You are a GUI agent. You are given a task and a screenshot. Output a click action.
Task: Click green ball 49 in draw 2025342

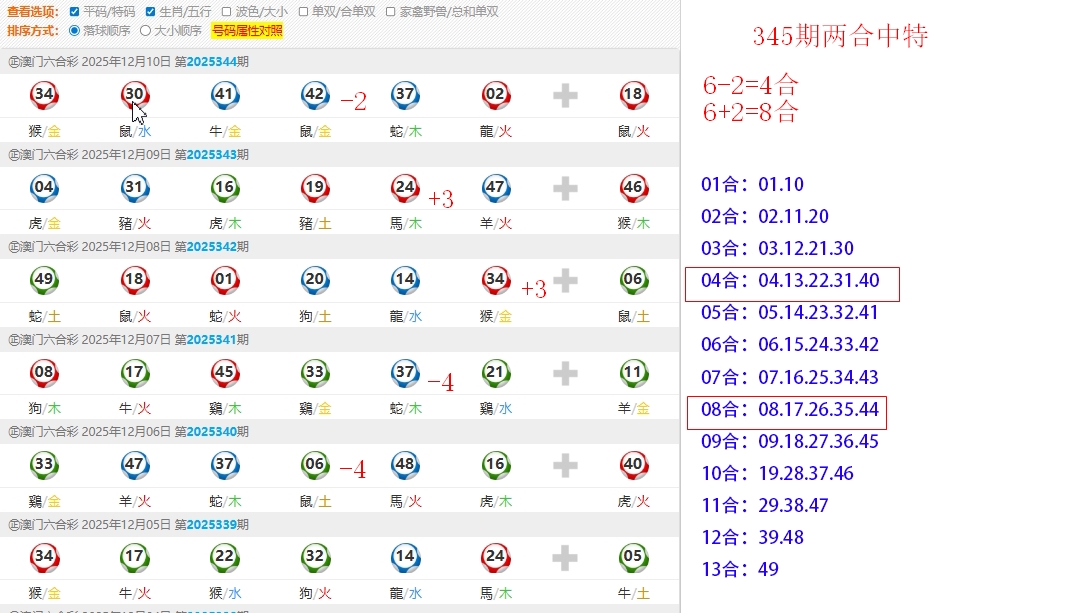pyautogui.click(x=44, y=281)
